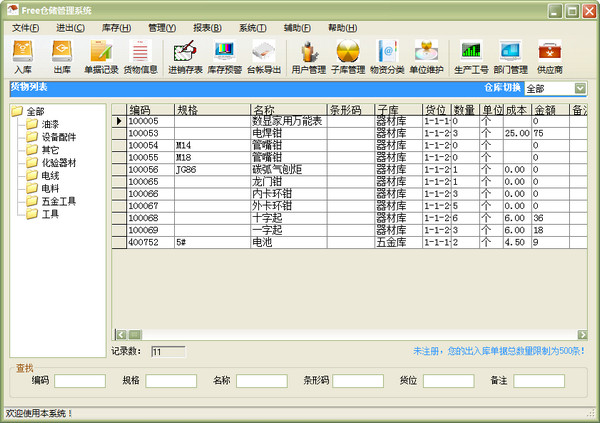
Task: Open the 报表(B) menu
Action: pos(207,28)
